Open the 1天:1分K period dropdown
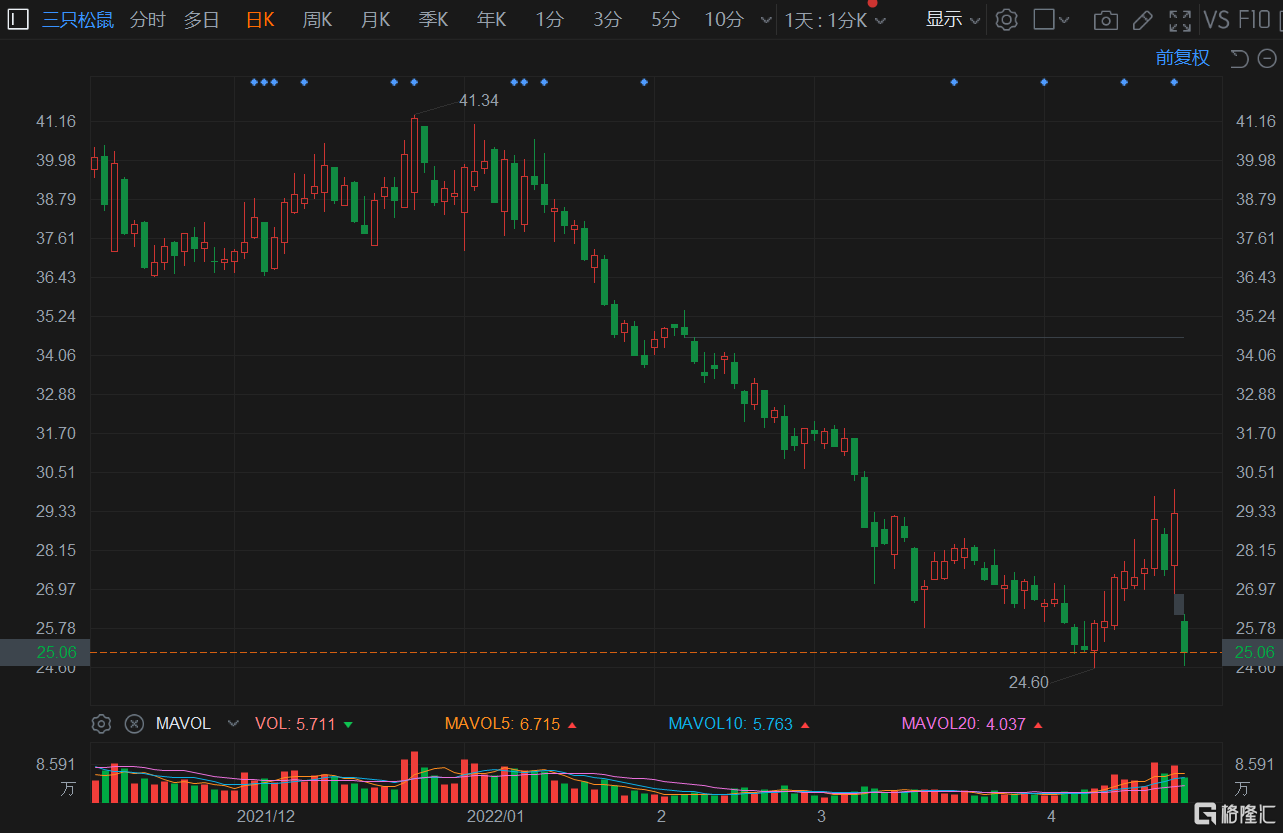This screenshot has height=833, width=1283. [836, 20]
